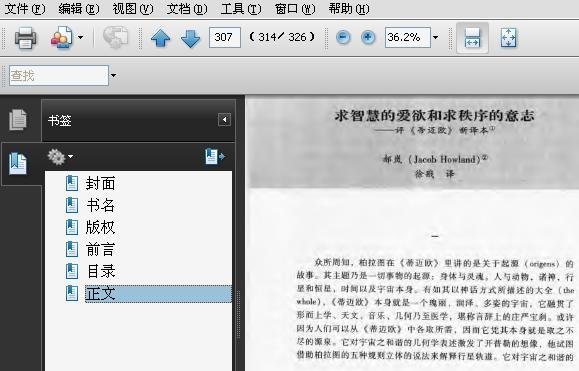This screenshot has height=371, width=579.
Task: Go to next page with down arrow
Action: (x=191, y=38)
